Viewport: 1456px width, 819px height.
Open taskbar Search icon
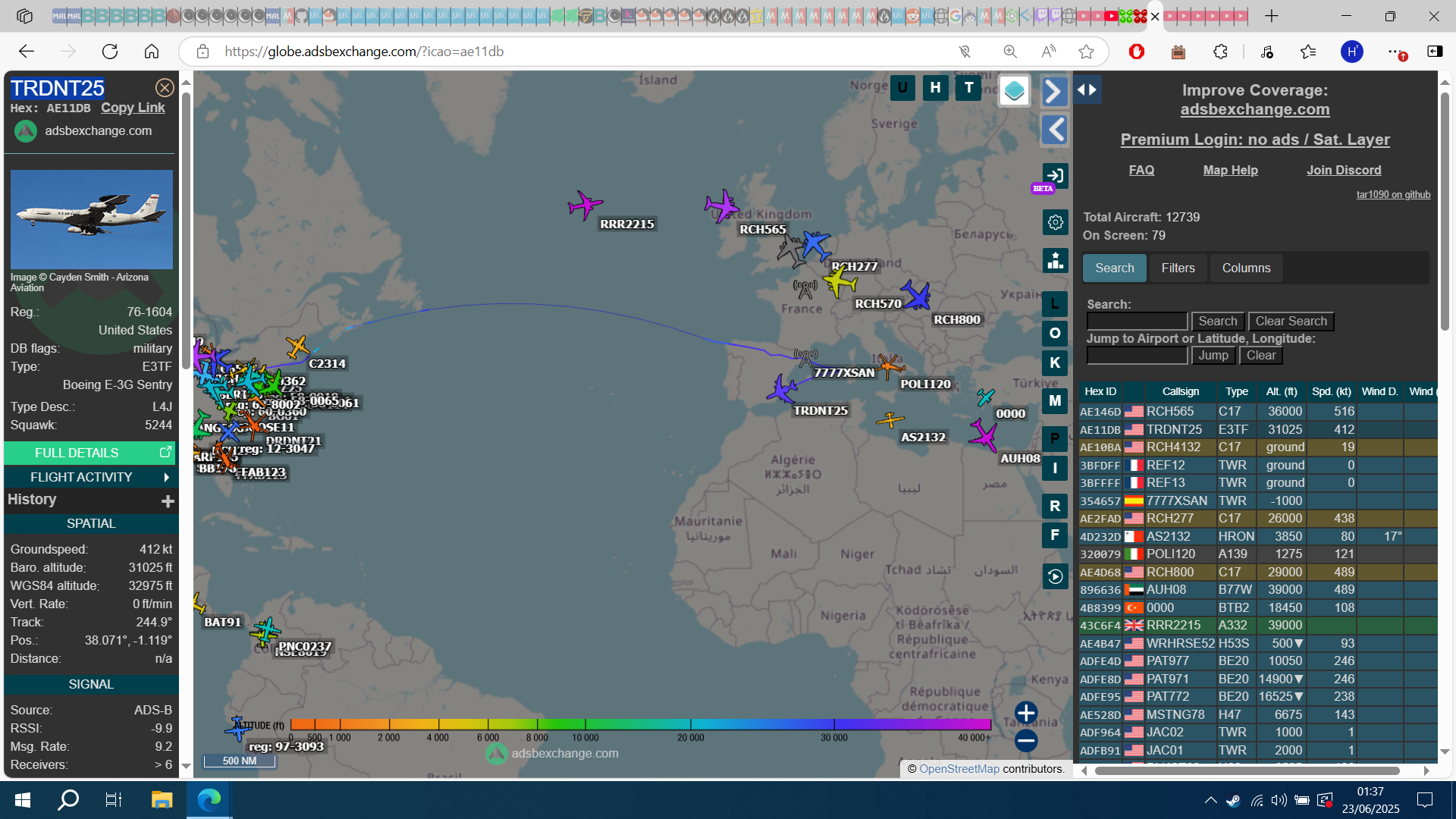pos(68,799)
